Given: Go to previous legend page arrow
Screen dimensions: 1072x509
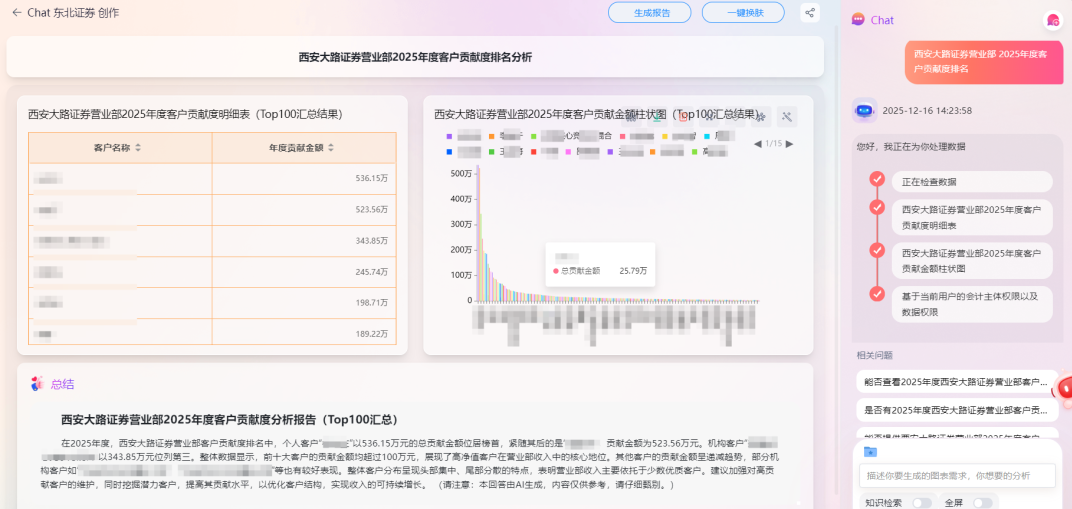Looking at the screenshot, I should pyautogui.click(x=758, y=144).
